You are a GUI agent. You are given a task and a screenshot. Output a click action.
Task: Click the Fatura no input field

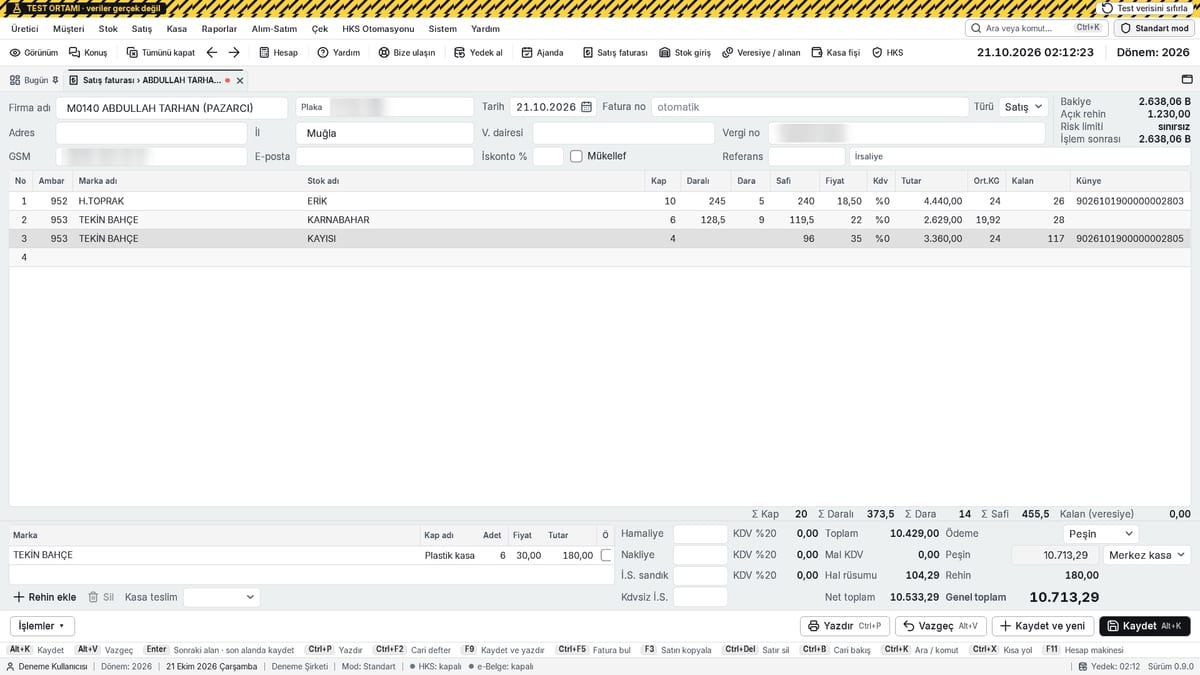point(810,107)
